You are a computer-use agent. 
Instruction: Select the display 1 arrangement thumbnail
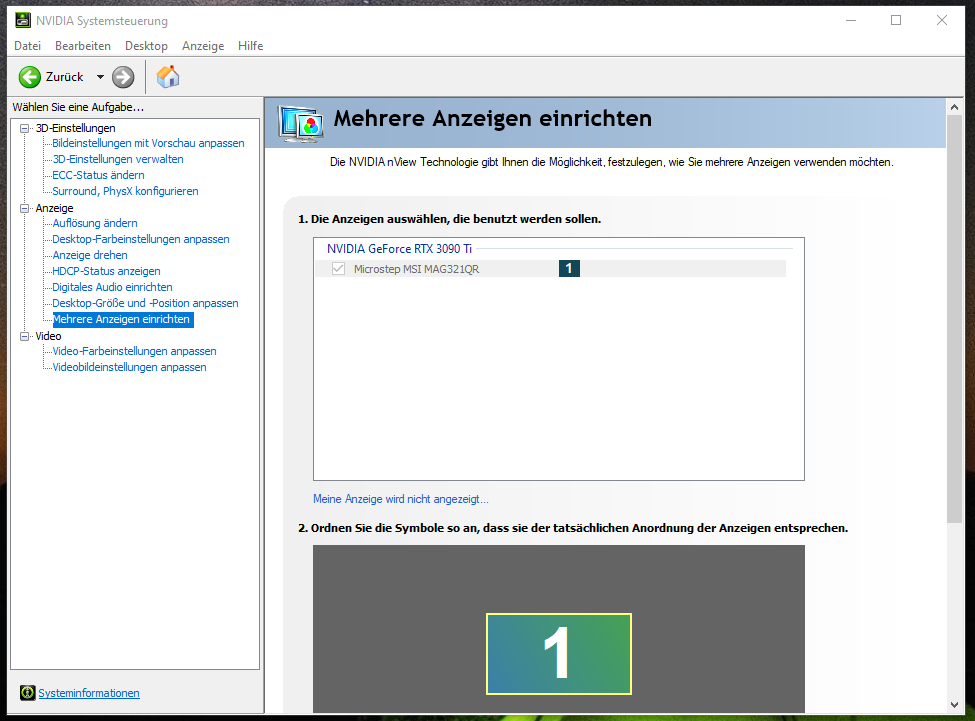click(559, 654)
